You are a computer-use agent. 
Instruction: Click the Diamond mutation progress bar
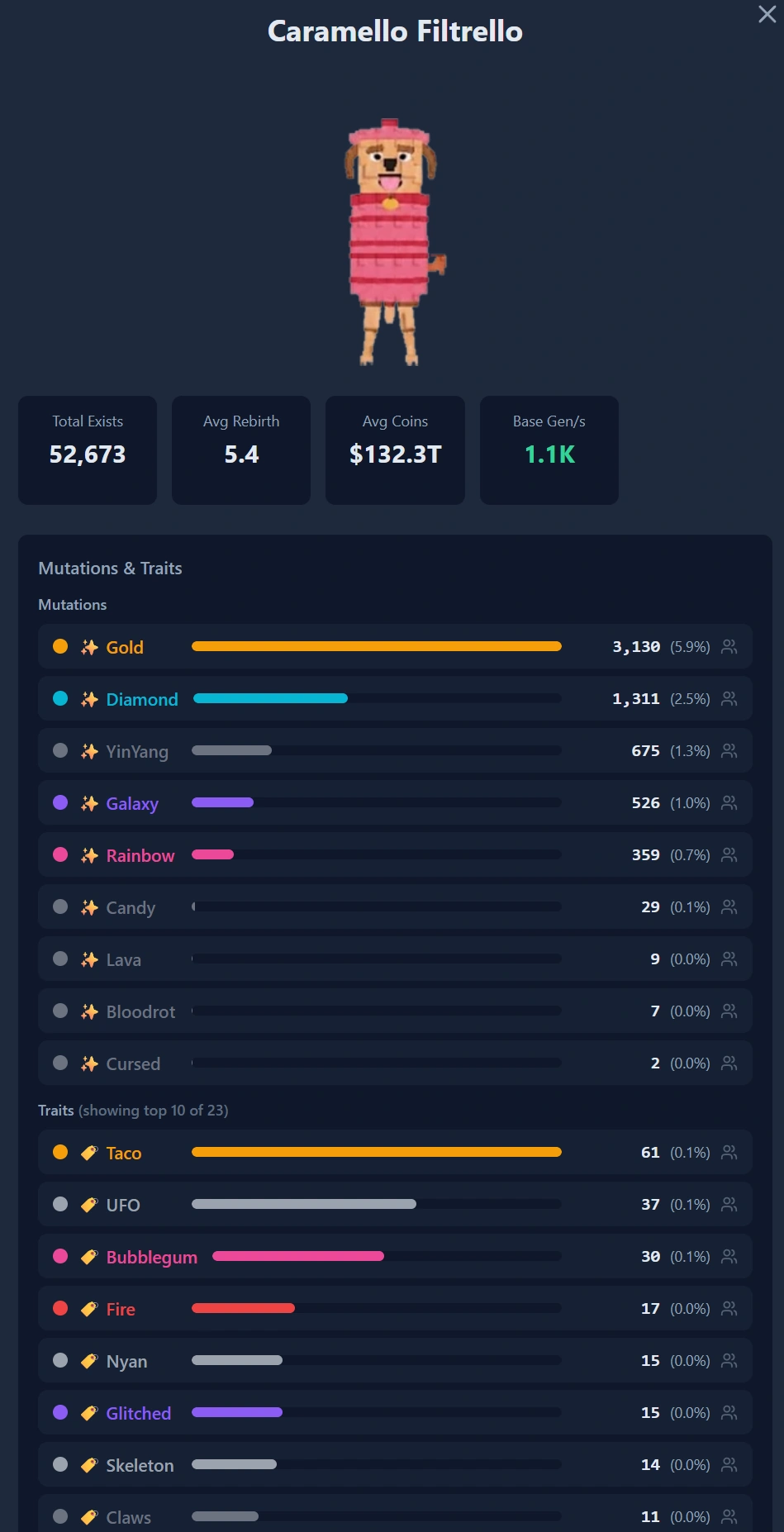coord(378,698)
